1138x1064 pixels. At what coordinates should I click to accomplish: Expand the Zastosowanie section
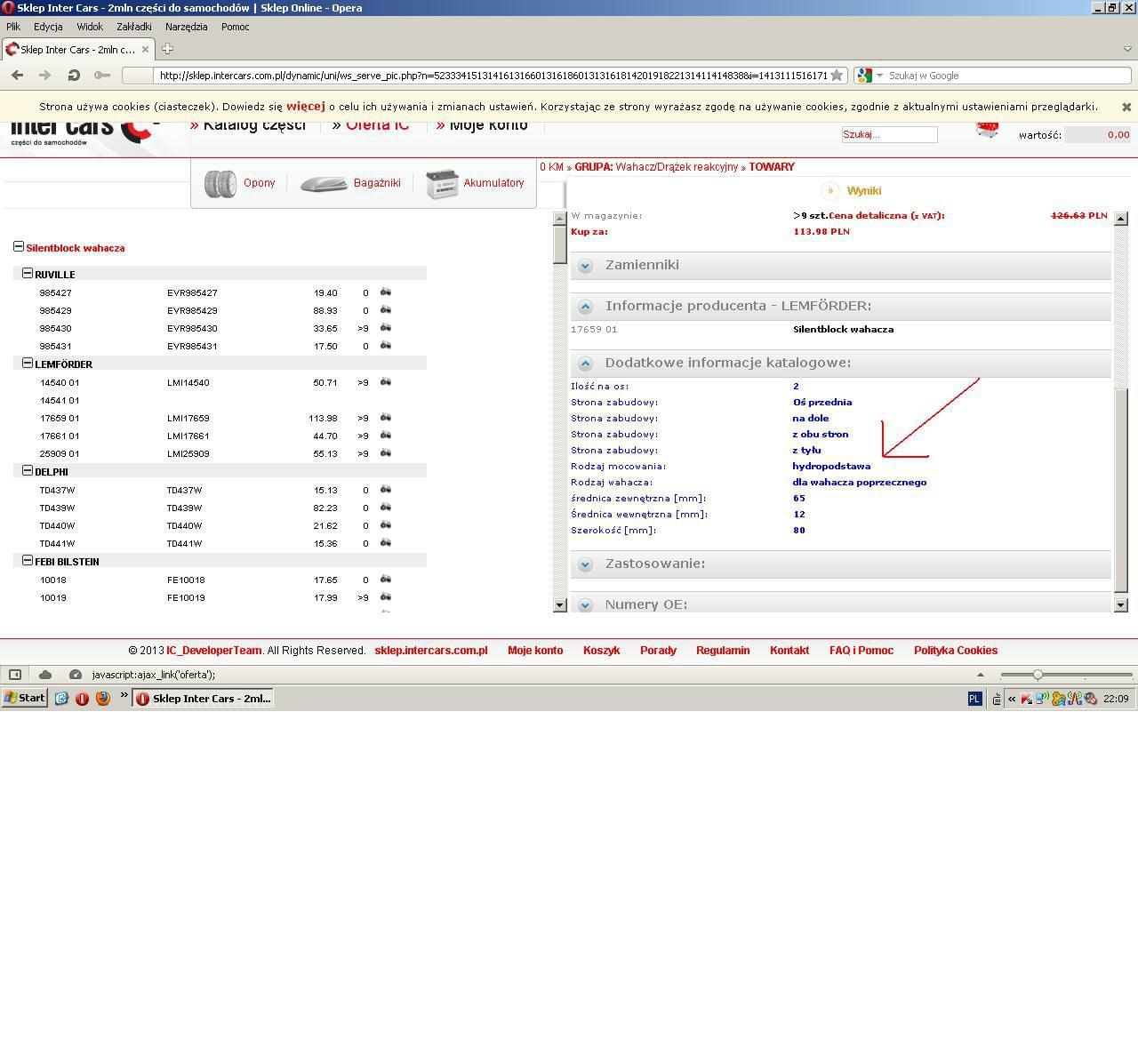pyautogui.click(x=585, y=564)
